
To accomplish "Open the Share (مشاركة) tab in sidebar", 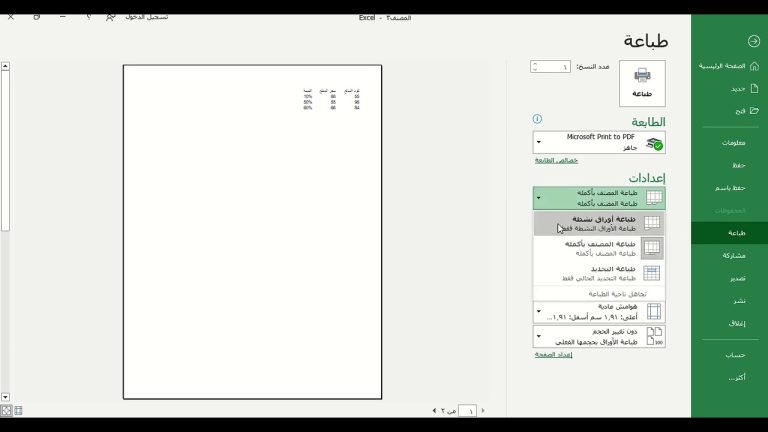I will [x=734, y=256].
